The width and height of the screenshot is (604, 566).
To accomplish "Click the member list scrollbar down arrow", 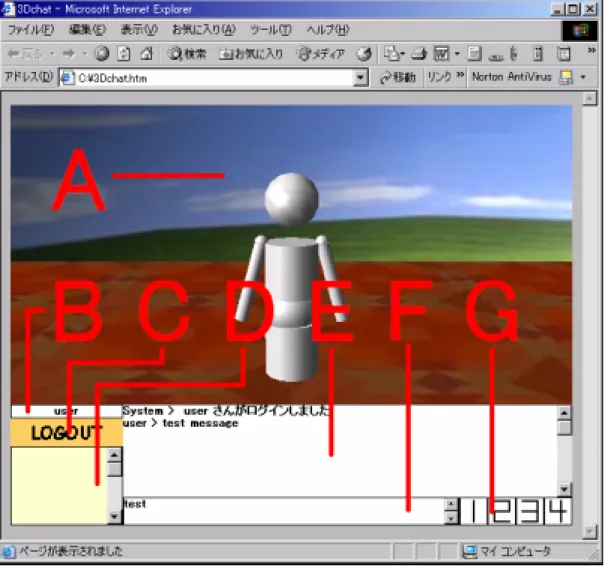I will [114, 517].
